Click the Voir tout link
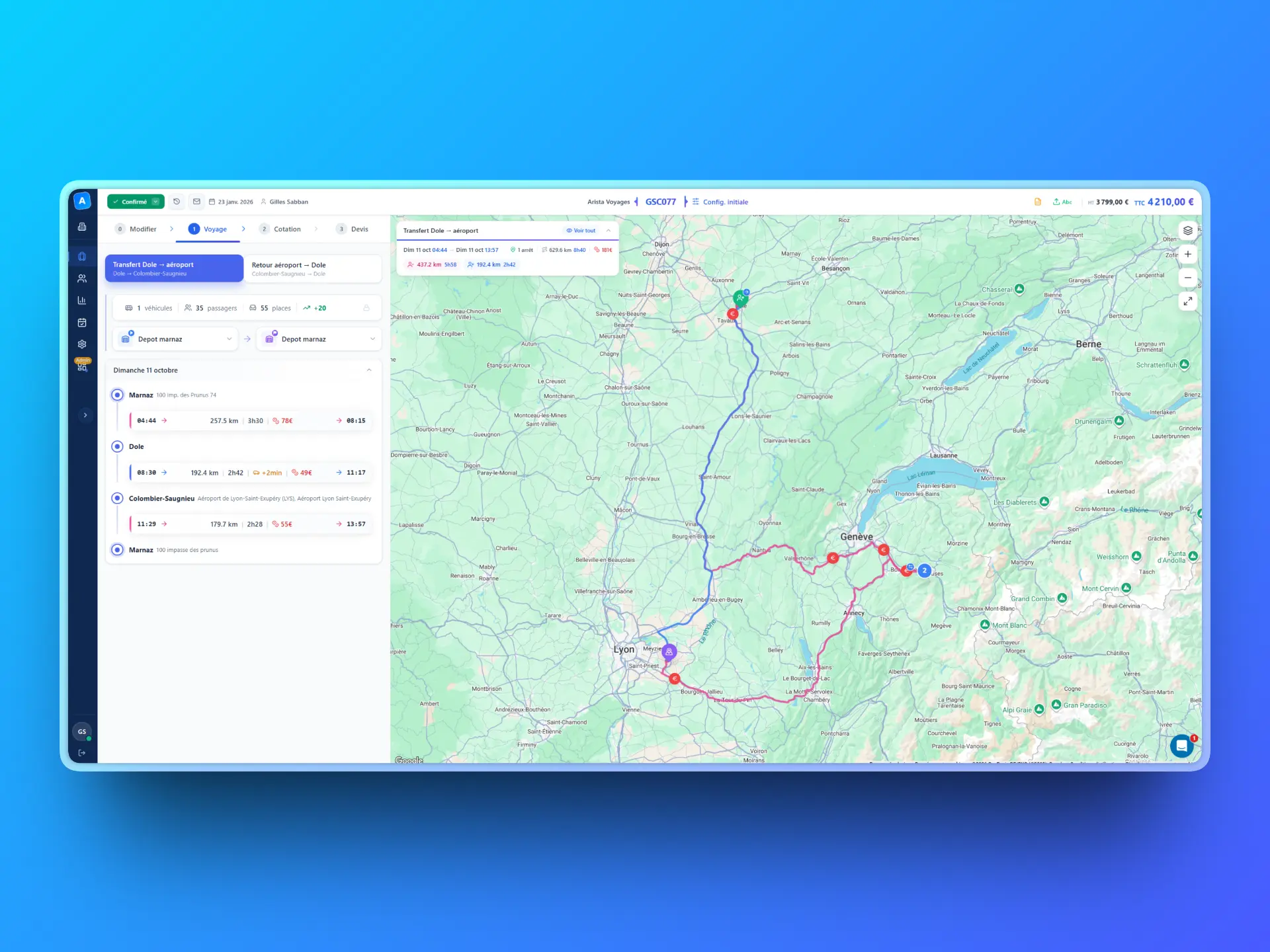This screenshot has width=1270, height=952. [581, 230]
